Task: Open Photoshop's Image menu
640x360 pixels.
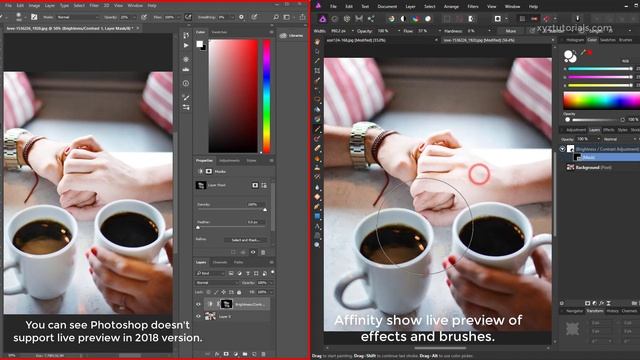Action: tap(34, 6)
